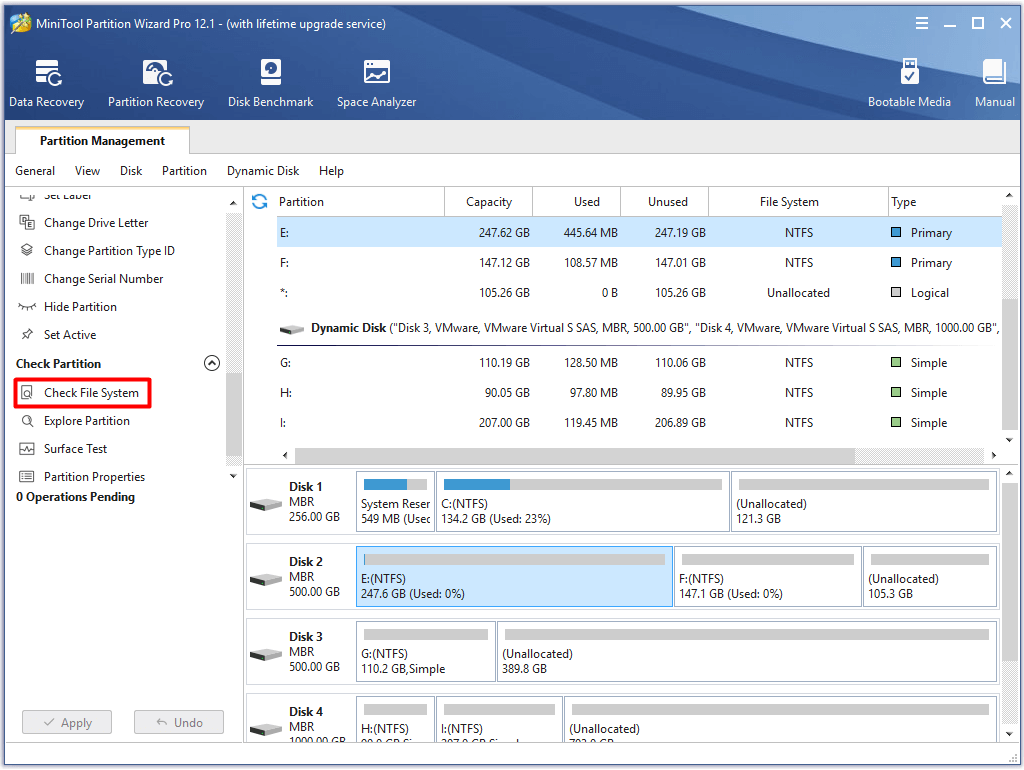Screen dimensions: 1024x770
Task: Select the E: partition row
Action: (639, 233)
